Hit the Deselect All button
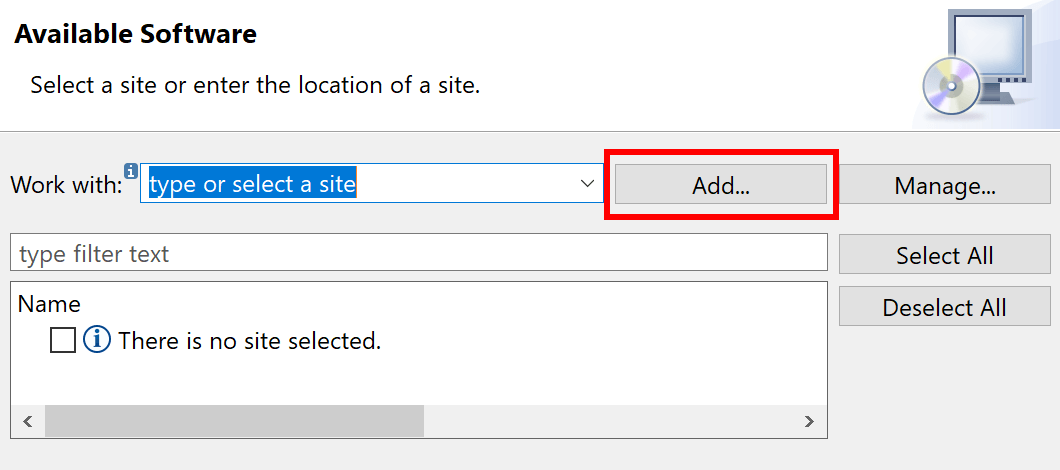 (944, 306)
